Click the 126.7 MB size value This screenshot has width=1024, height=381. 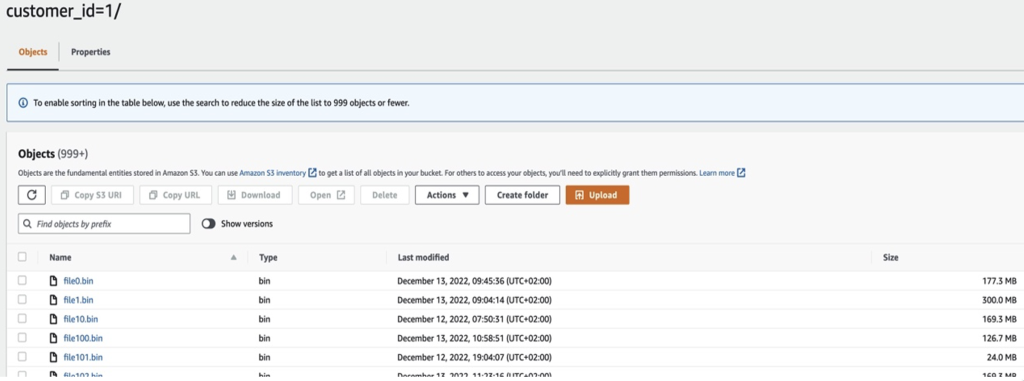1000,338
